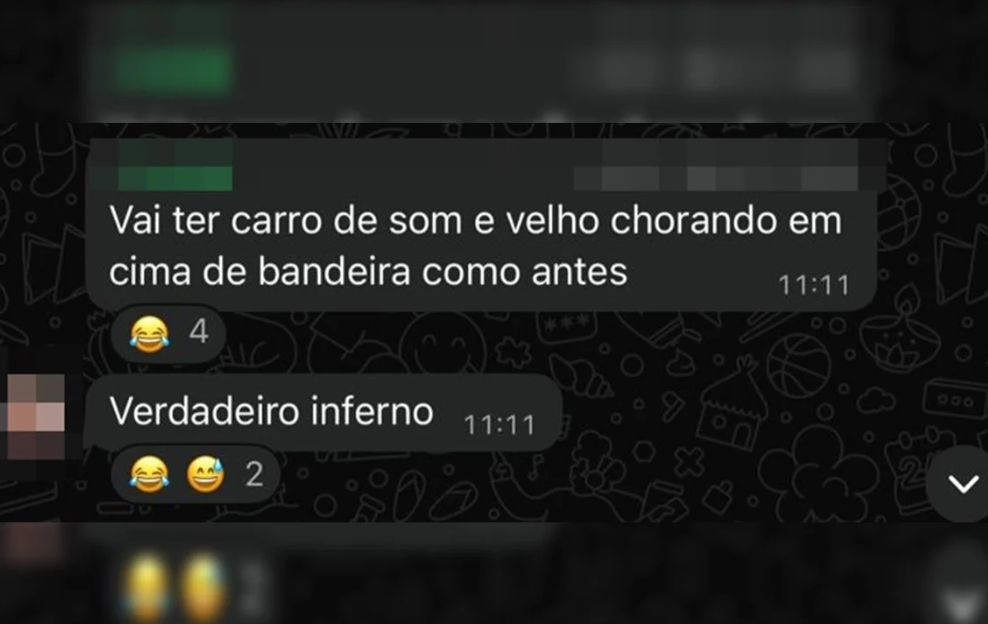Viewport: 988px width, 624px height.
Task: Tap the blurred chevron in the bottom corner
Action: (x=961, y=602)
